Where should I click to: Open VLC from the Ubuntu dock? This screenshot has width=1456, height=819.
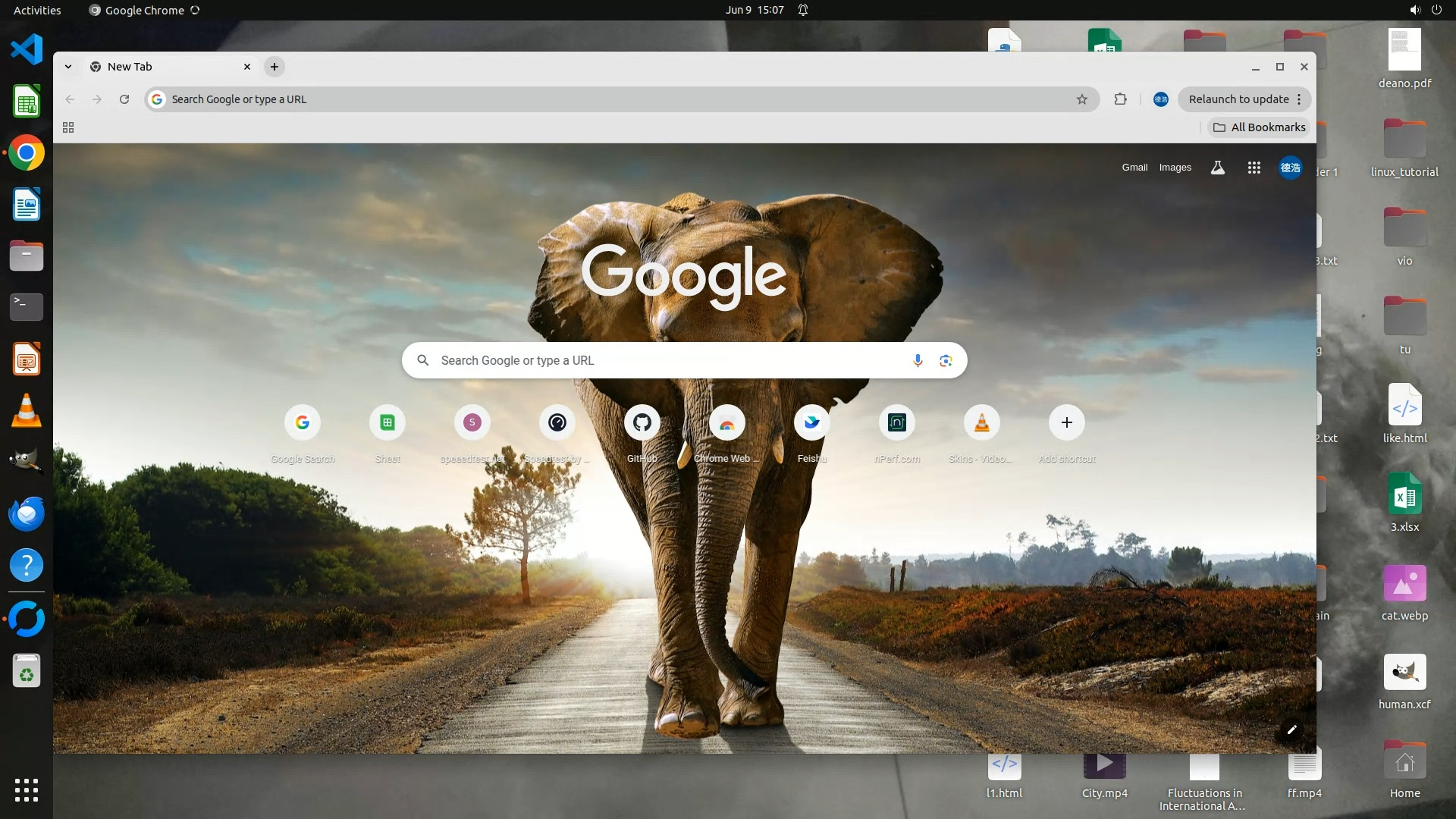(27, 410)
